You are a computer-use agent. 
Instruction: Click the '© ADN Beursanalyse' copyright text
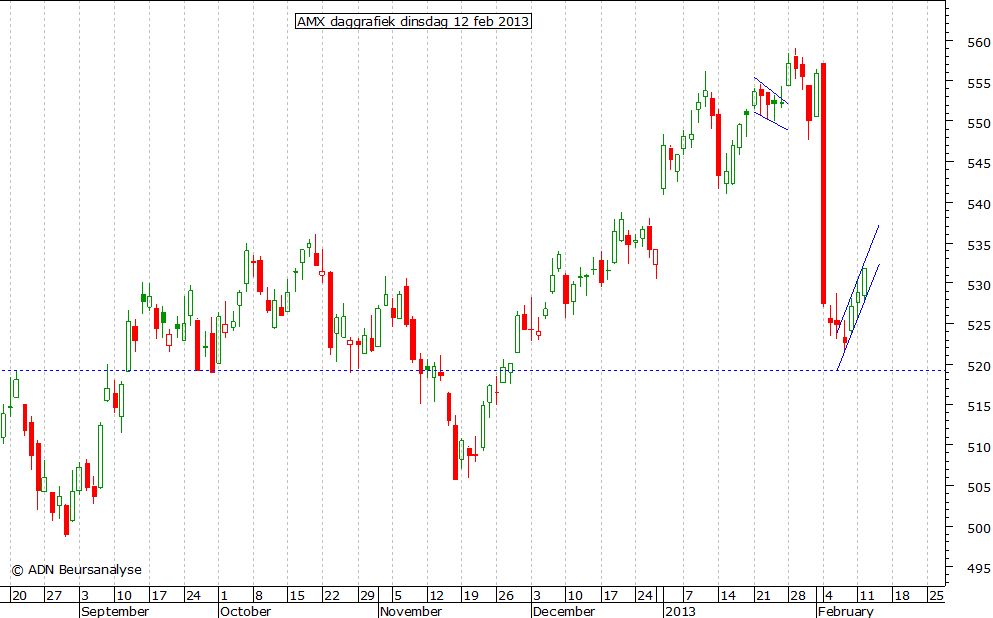[76, 570]
